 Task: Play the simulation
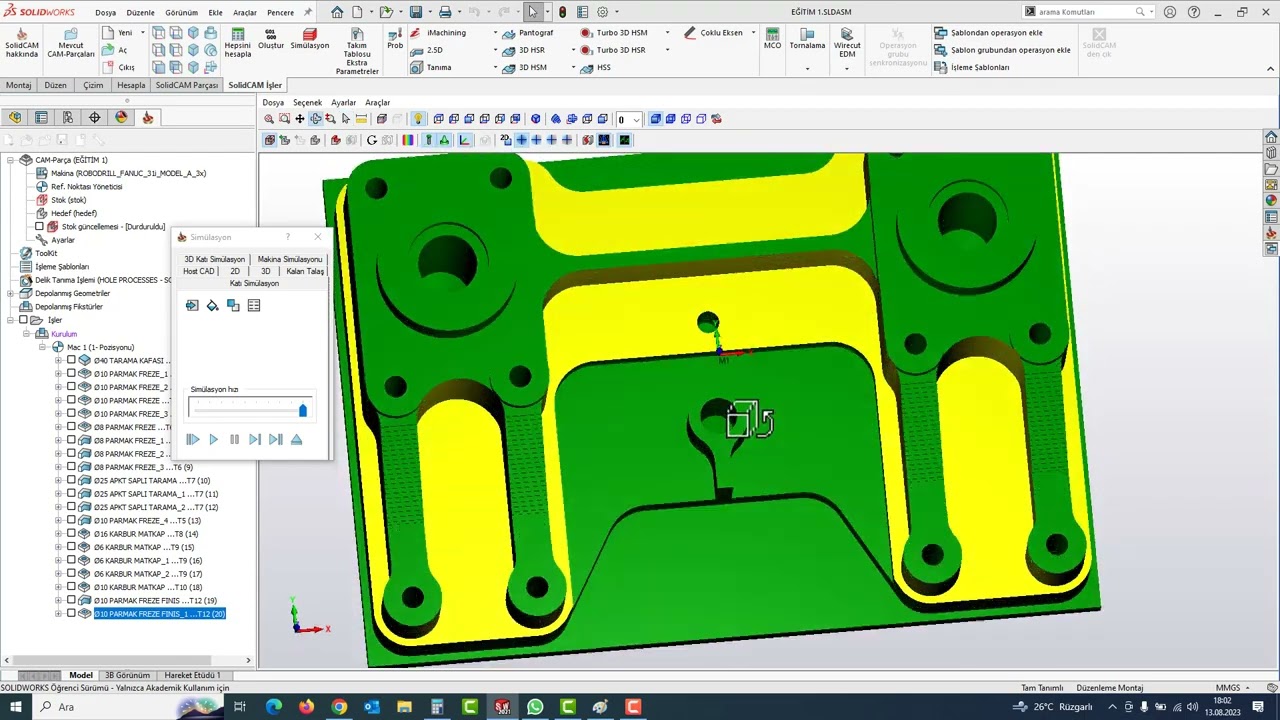tap(213, 439)
